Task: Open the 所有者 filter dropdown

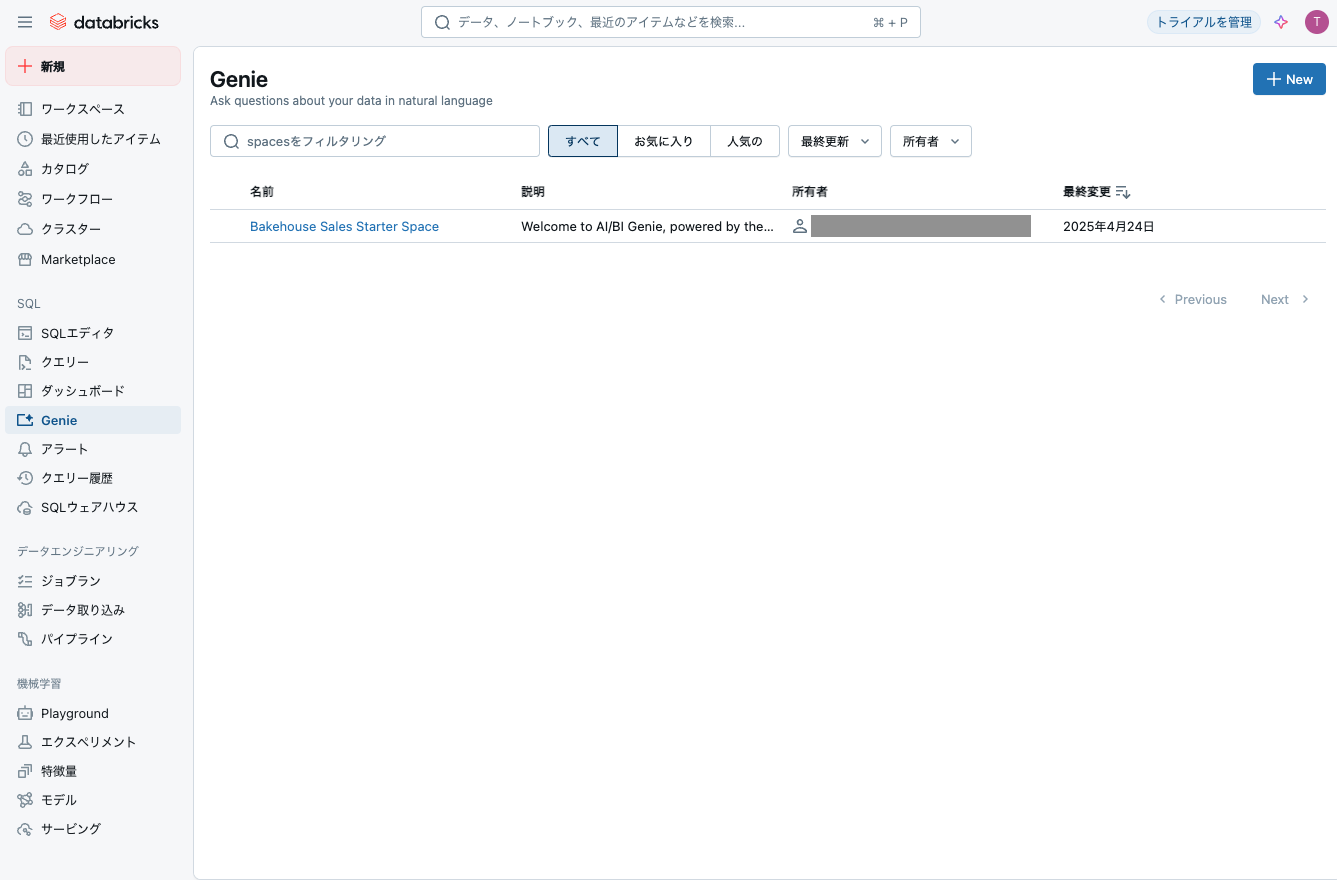Action: [930, 141]
